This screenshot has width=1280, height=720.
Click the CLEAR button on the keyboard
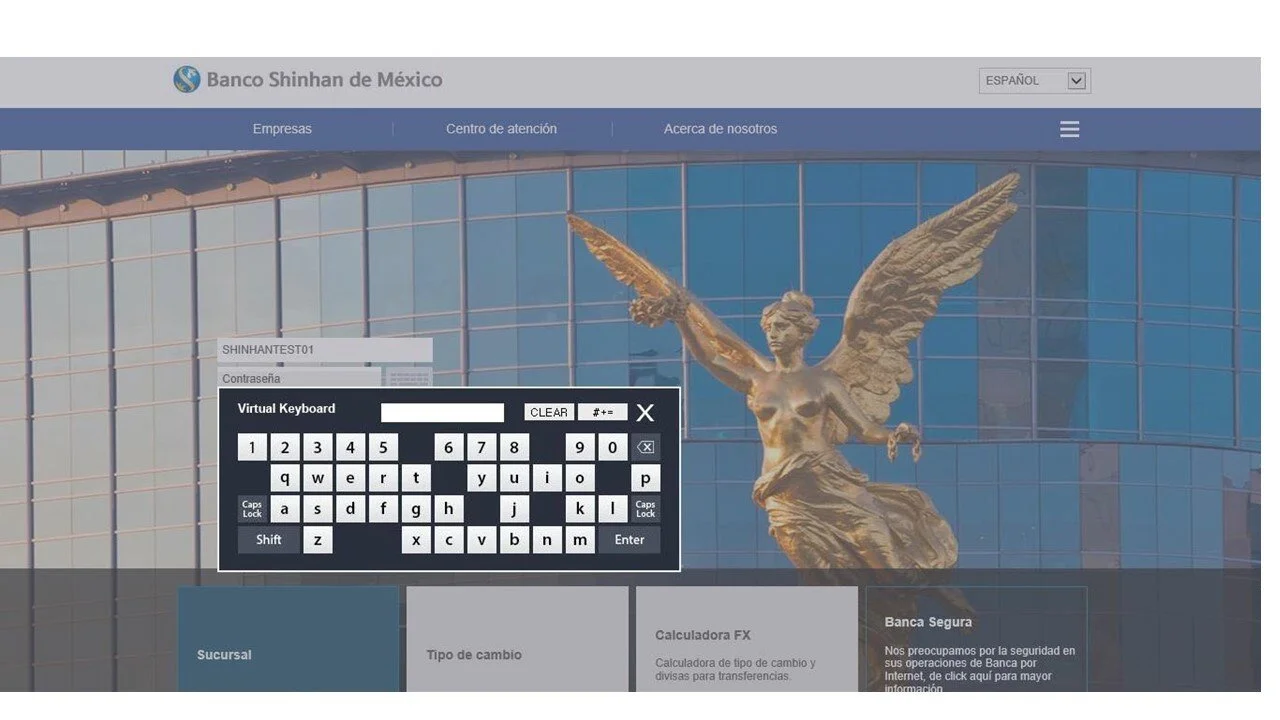coord(549,412)
